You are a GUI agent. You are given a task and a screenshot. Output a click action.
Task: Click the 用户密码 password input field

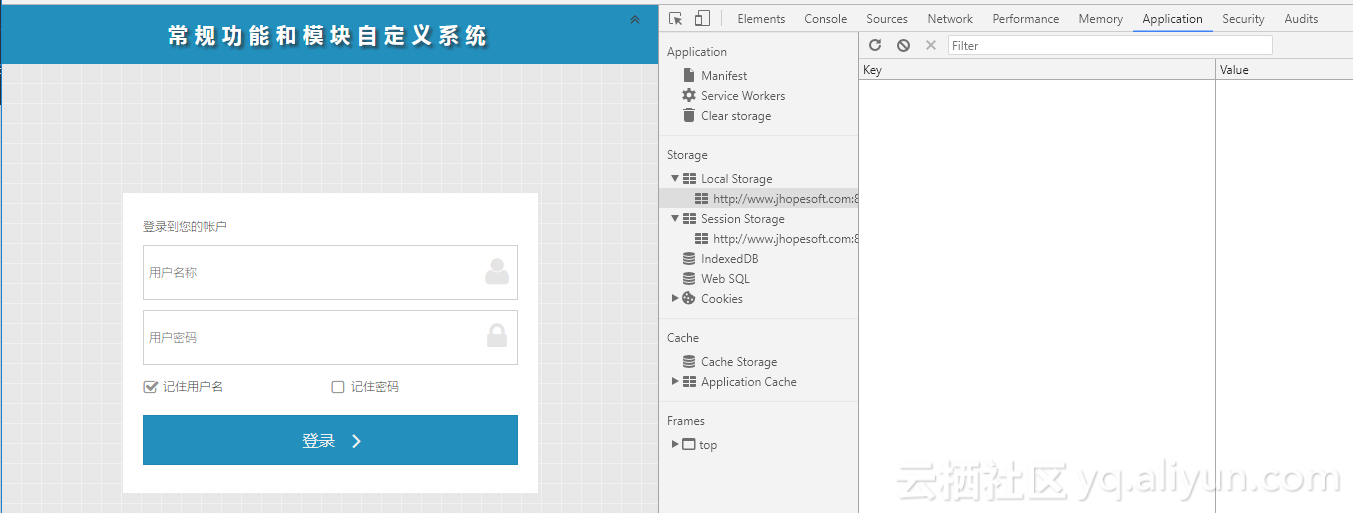coord(330,337)
